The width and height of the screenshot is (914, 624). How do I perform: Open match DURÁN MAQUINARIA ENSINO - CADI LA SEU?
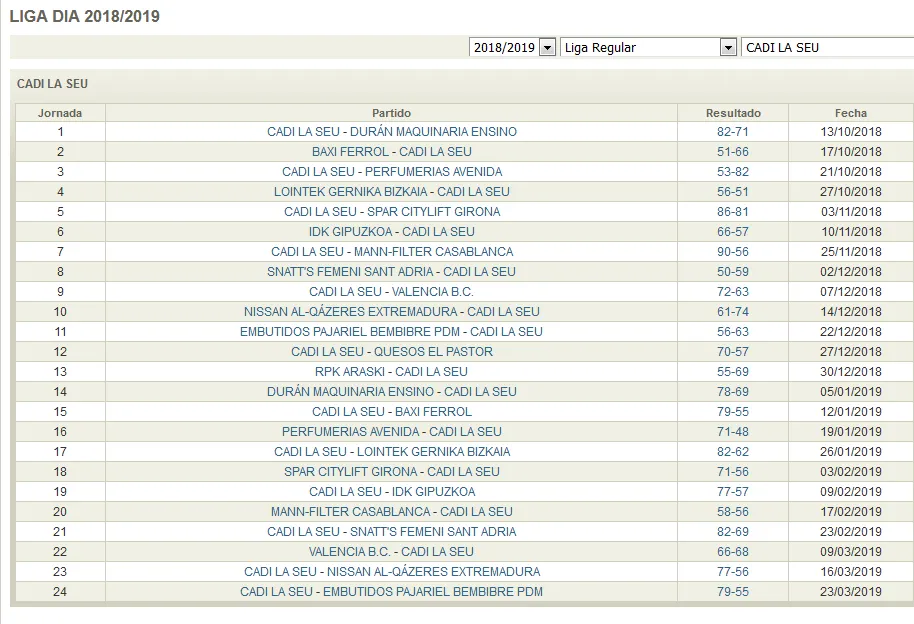pyautogui.click(x=392, y=391)
